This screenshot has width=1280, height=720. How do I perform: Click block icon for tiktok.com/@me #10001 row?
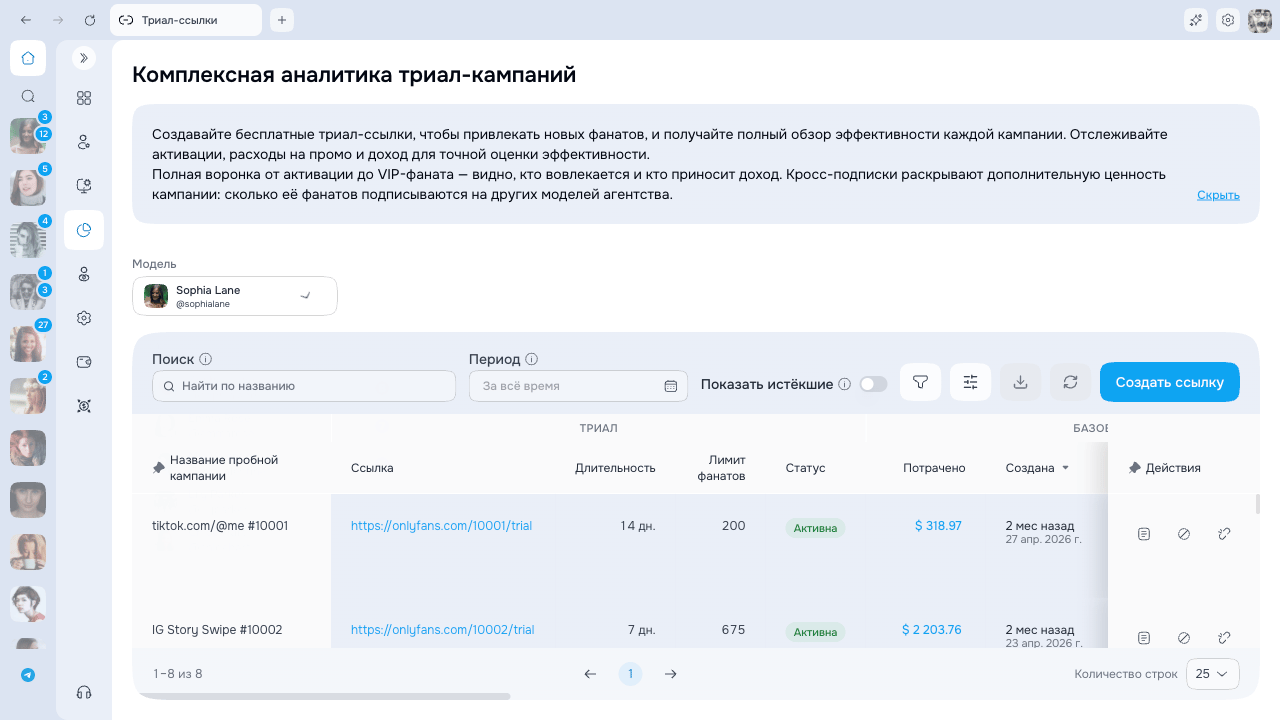[1184, 534]
